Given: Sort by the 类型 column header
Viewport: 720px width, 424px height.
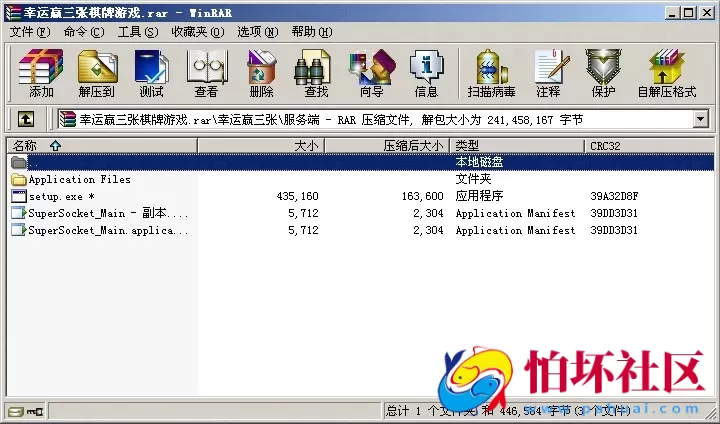Looking at the screenshot, I should pyautogui.click(x=517, y=146).
